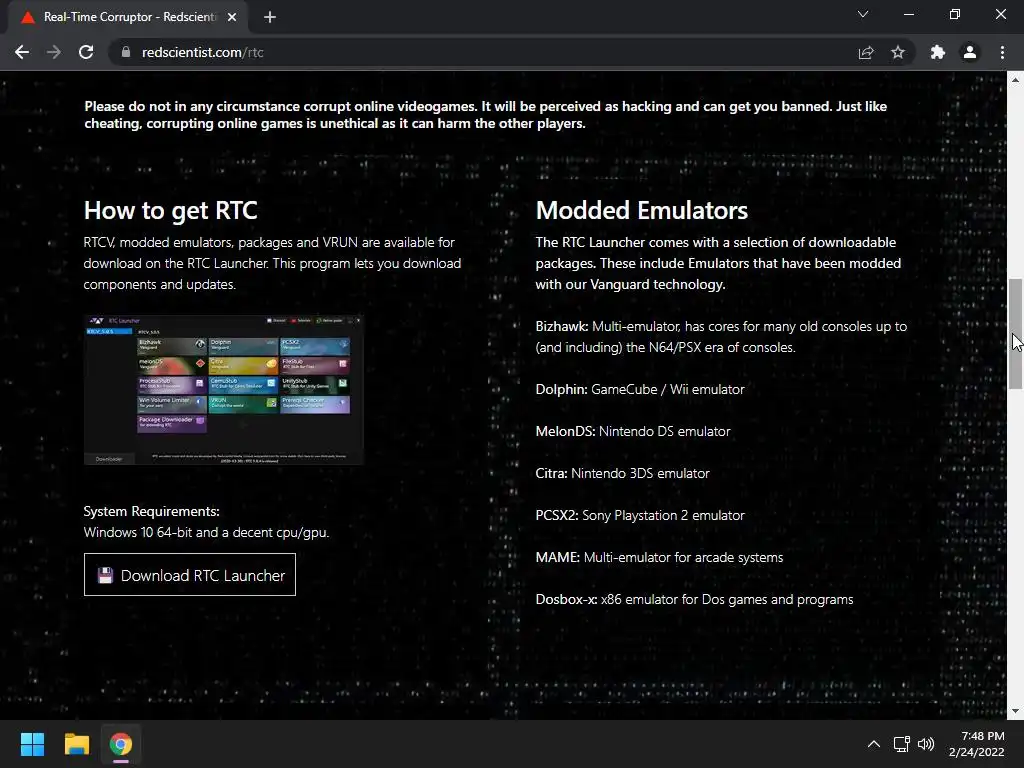This screenshot has width=1024, height=768.
Task: Click the Download RTC Launcher button
Action: [x=189, y=575]
